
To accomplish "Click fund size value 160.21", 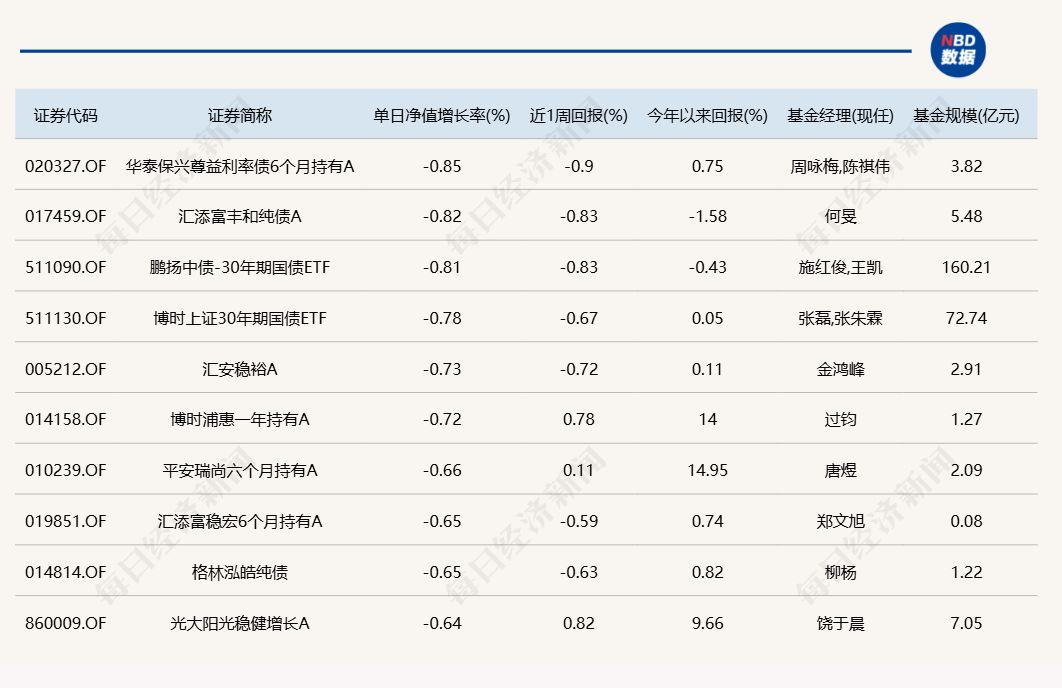I will (x=966, y=267).
